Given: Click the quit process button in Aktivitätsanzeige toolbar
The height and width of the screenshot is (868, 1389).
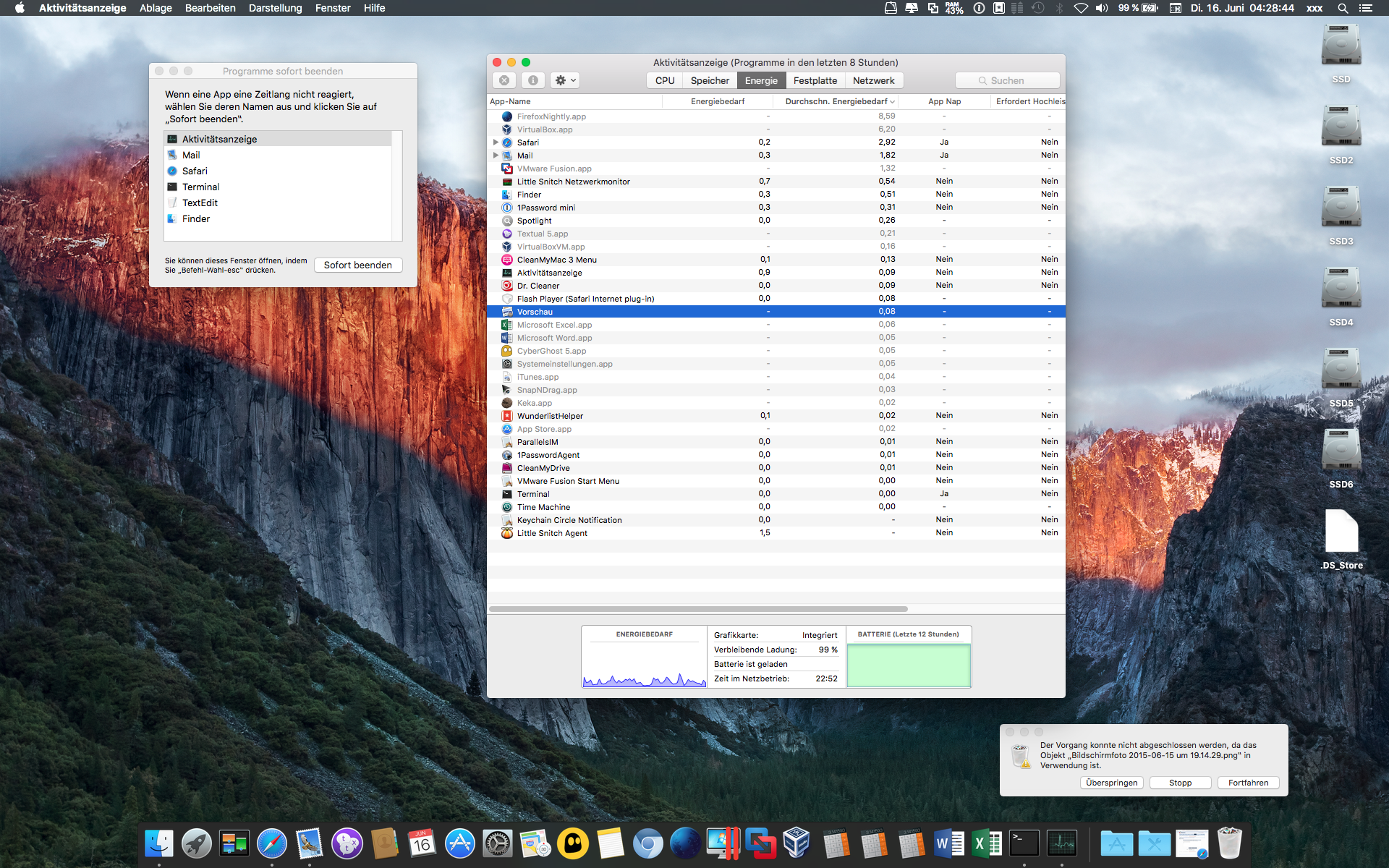Looking at the screenshot, I should point(504,80).
